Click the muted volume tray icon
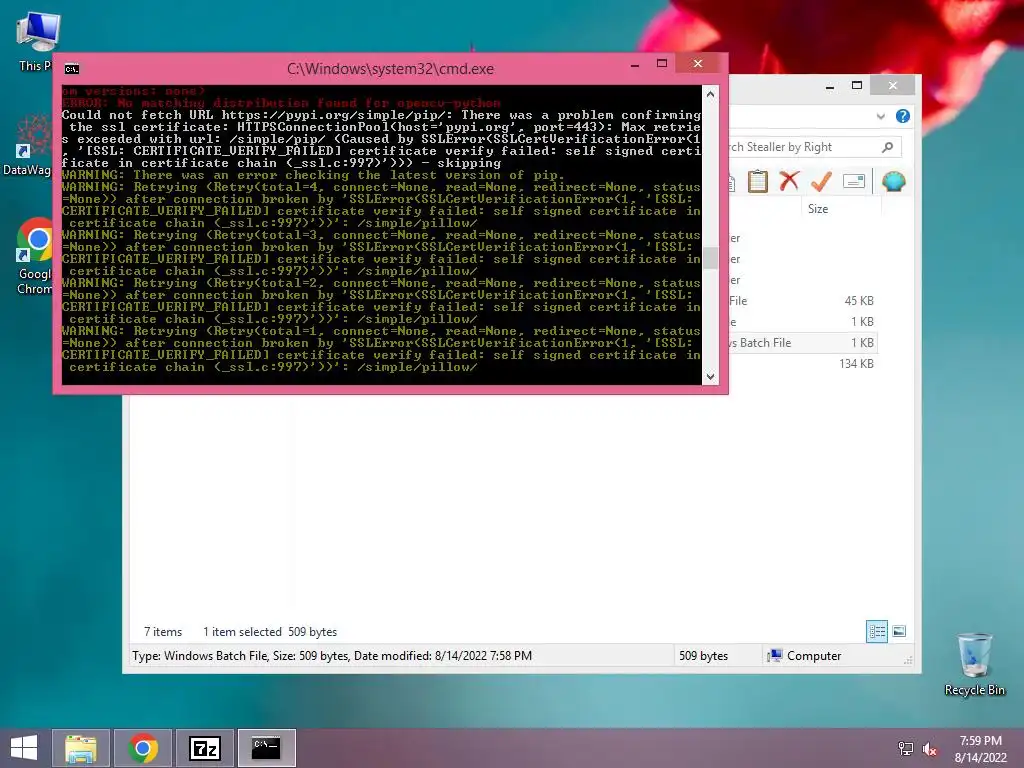Screen dimensions: 1024x768 930,749
